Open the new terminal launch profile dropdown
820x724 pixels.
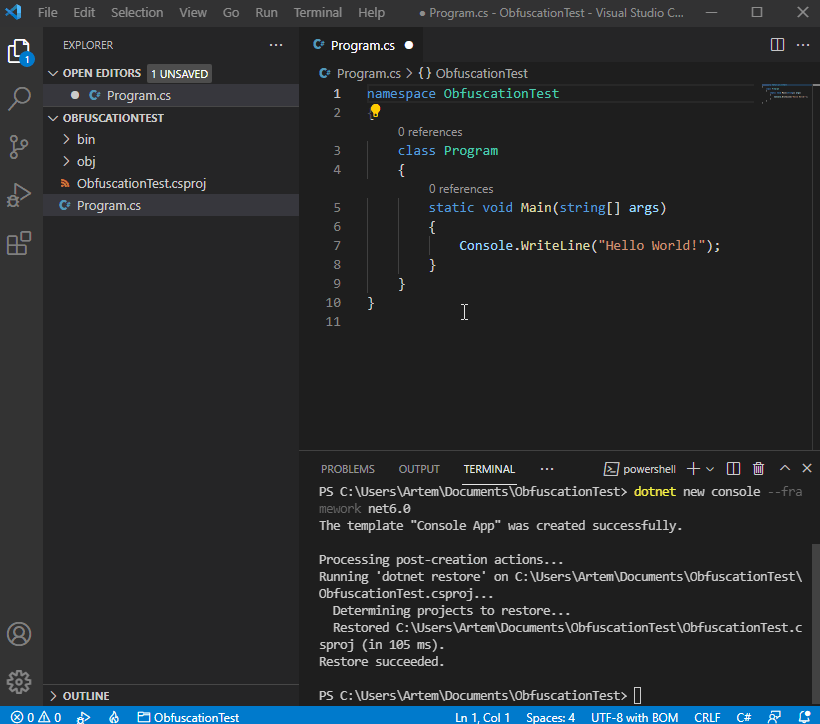711,469
